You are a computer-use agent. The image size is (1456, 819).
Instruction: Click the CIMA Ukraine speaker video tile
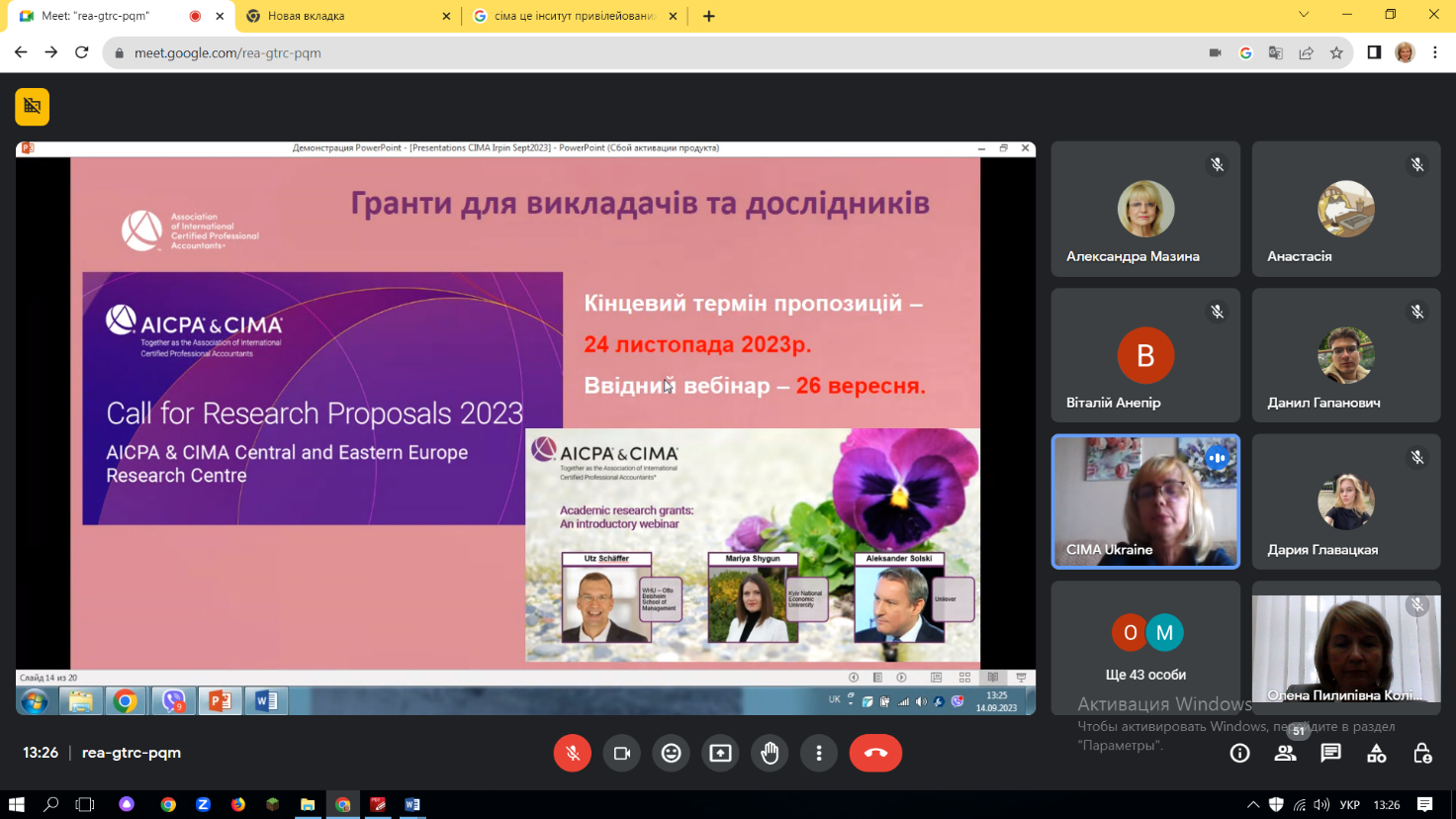[x=1145, y=501]
